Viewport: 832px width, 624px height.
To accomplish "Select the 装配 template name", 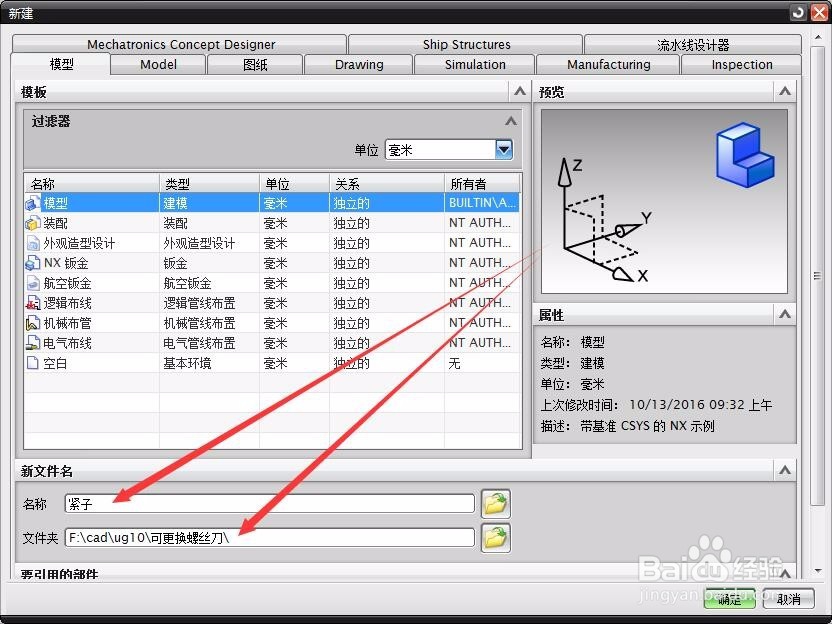I will [56, 223].
